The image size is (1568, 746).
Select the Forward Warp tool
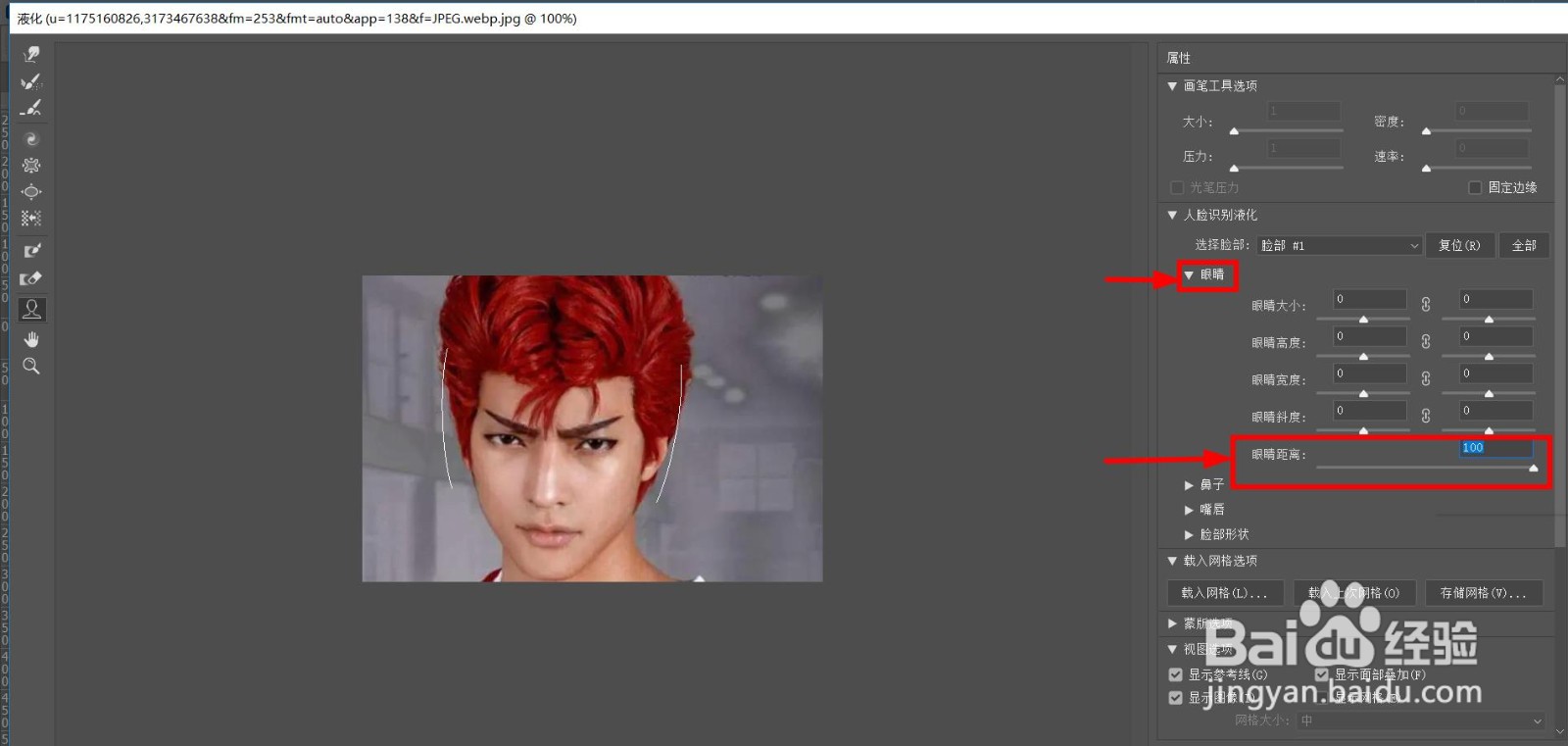pyautogui.click(x=31, y=55)
